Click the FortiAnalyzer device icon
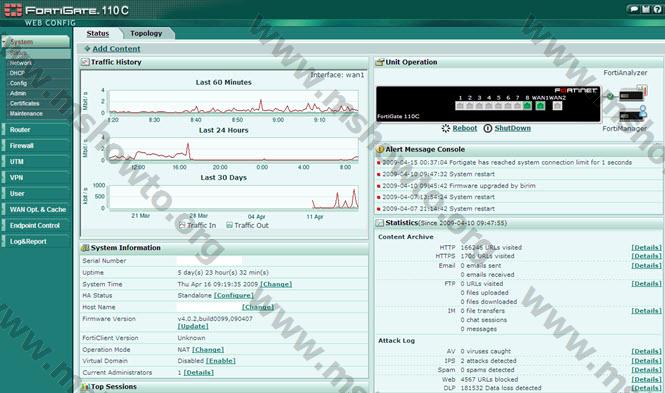 632,94
